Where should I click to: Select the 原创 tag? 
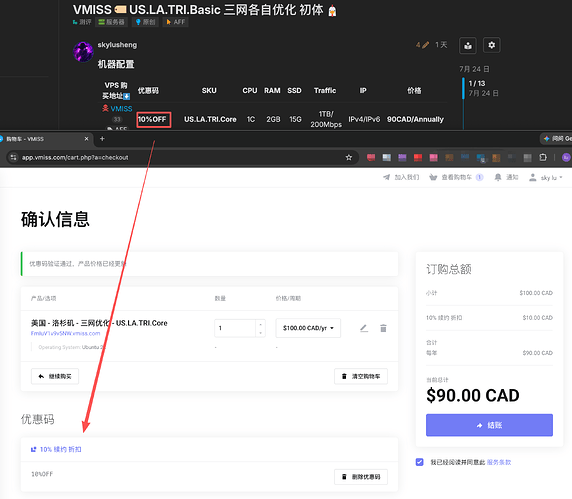tap(146, 22)
